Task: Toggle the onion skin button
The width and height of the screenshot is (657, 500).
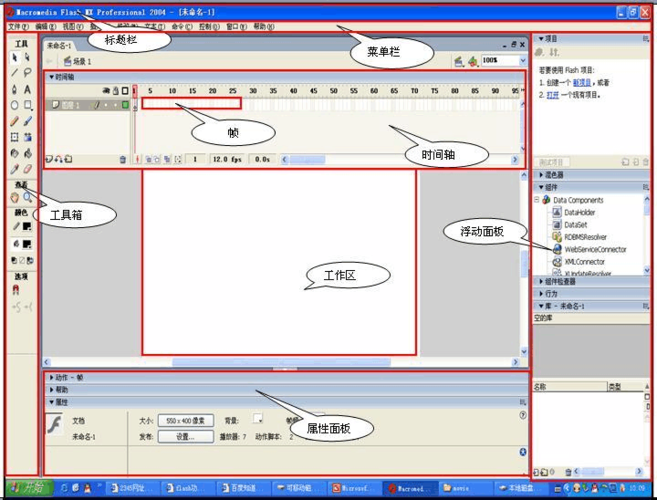Action: click(148, 159)
